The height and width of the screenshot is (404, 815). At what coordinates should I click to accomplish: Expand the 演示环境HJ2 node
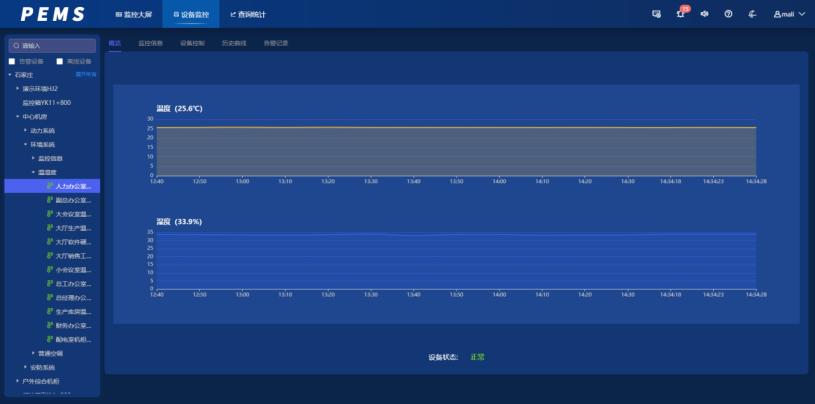tap(18, 88)
